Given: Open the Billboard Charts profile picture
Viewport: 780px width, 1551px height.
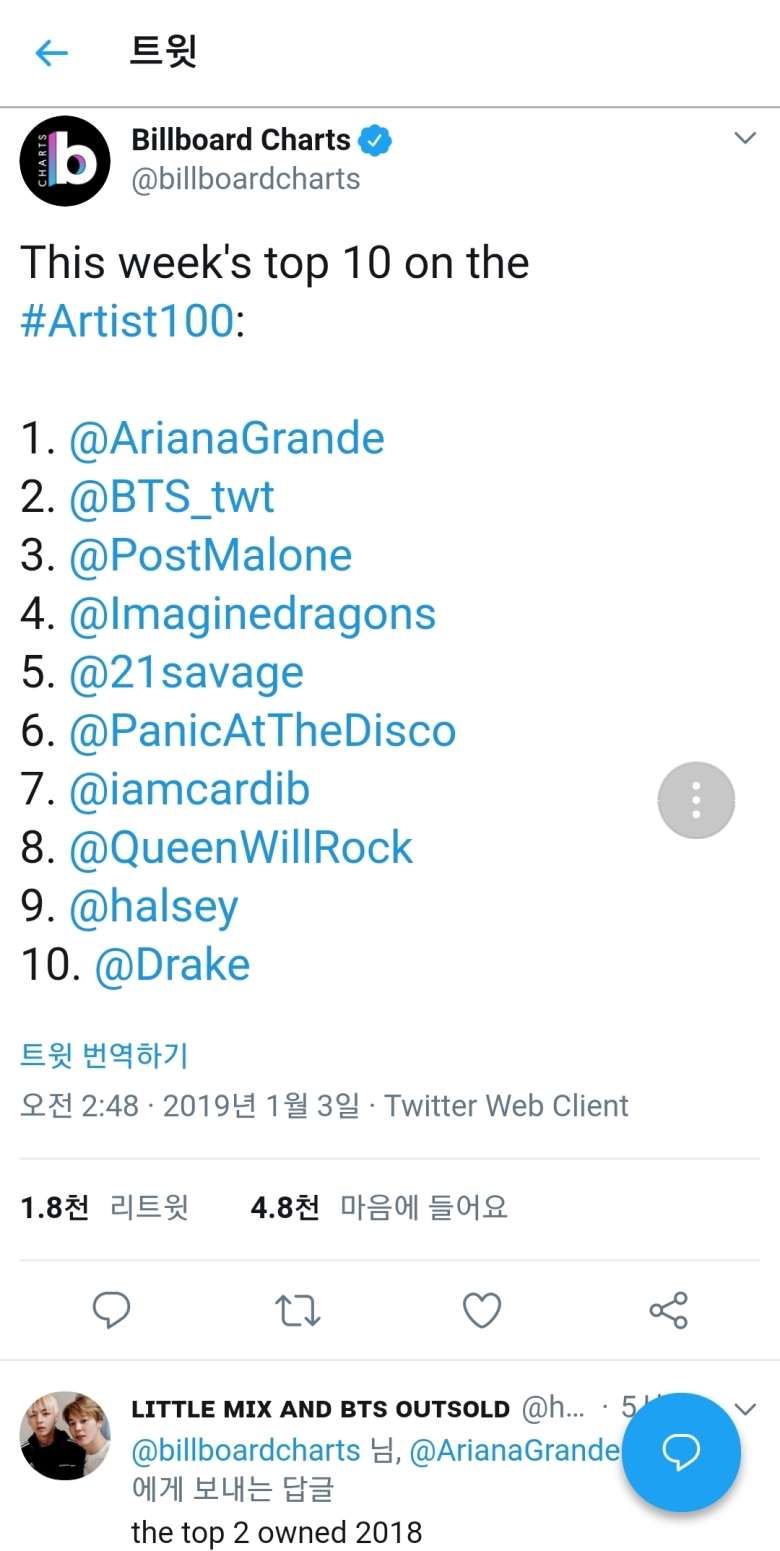Looking at the screenshot, I should tap(65, 161).
